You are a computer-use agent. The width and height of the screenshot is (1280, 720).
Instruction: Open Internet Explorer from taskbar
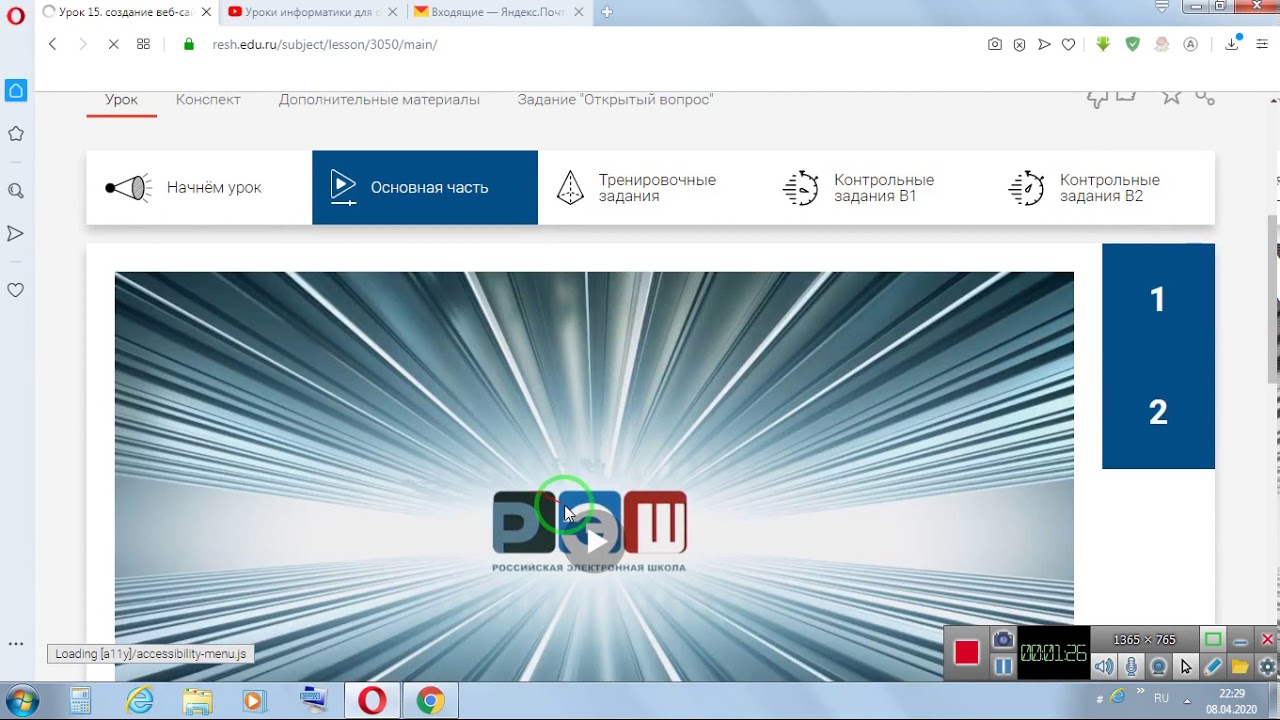coord(140,701)
